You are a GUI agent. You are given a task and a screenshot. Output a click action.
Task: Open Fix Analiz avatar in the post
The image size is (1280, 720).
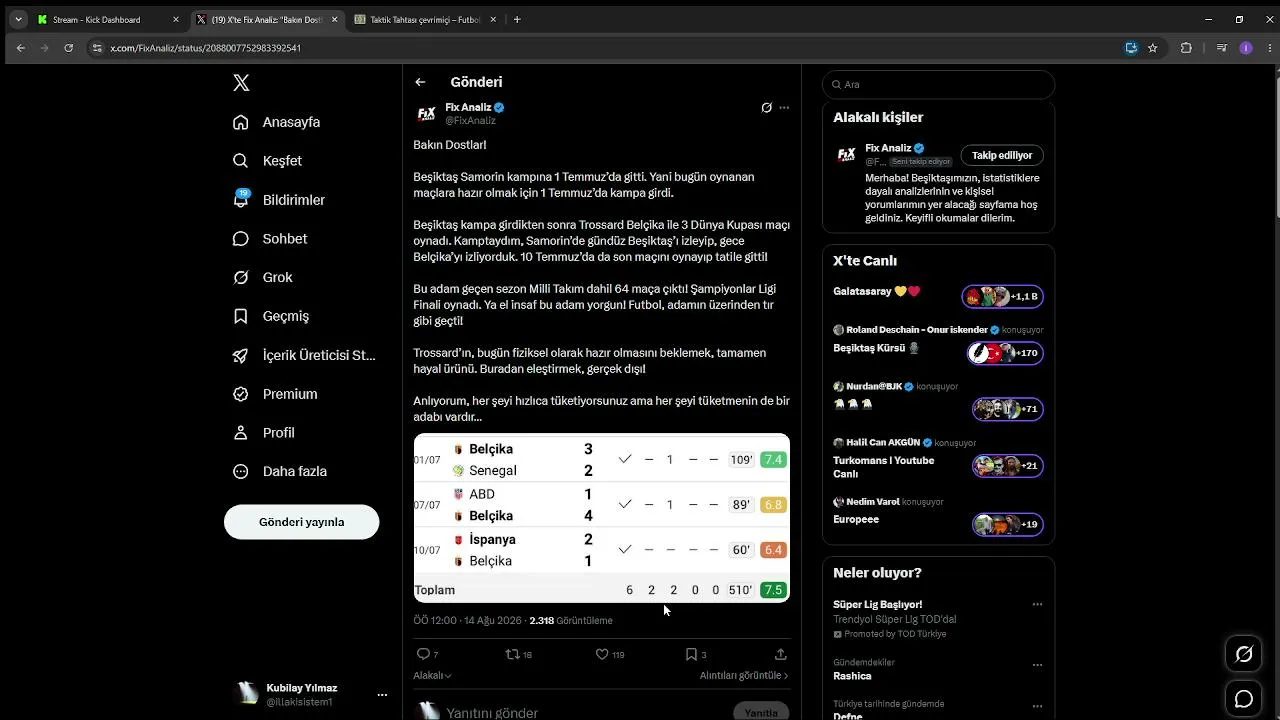[427, 114]
